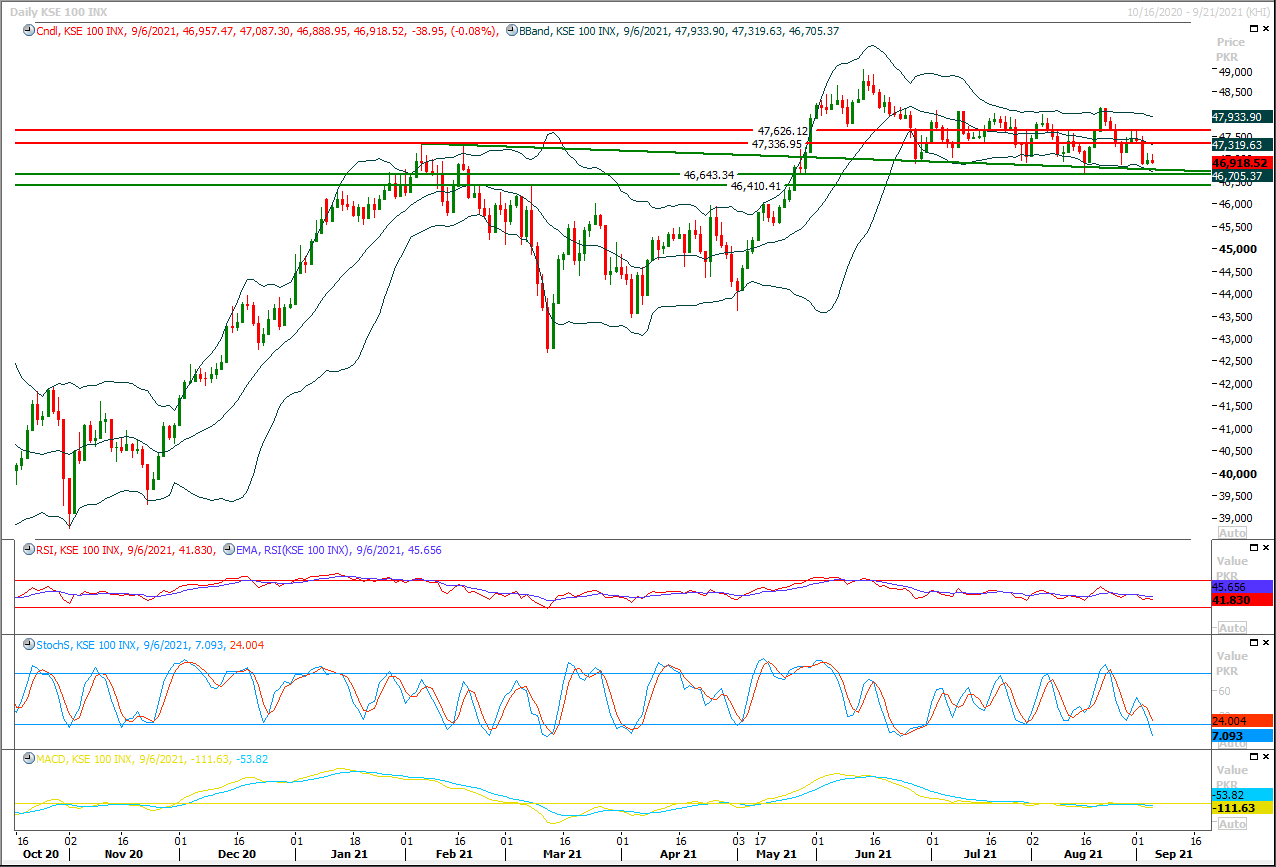This screenshot has height=867, width=1276.
Task: Close the price candlestick pane
Action: pos(1265,29)
